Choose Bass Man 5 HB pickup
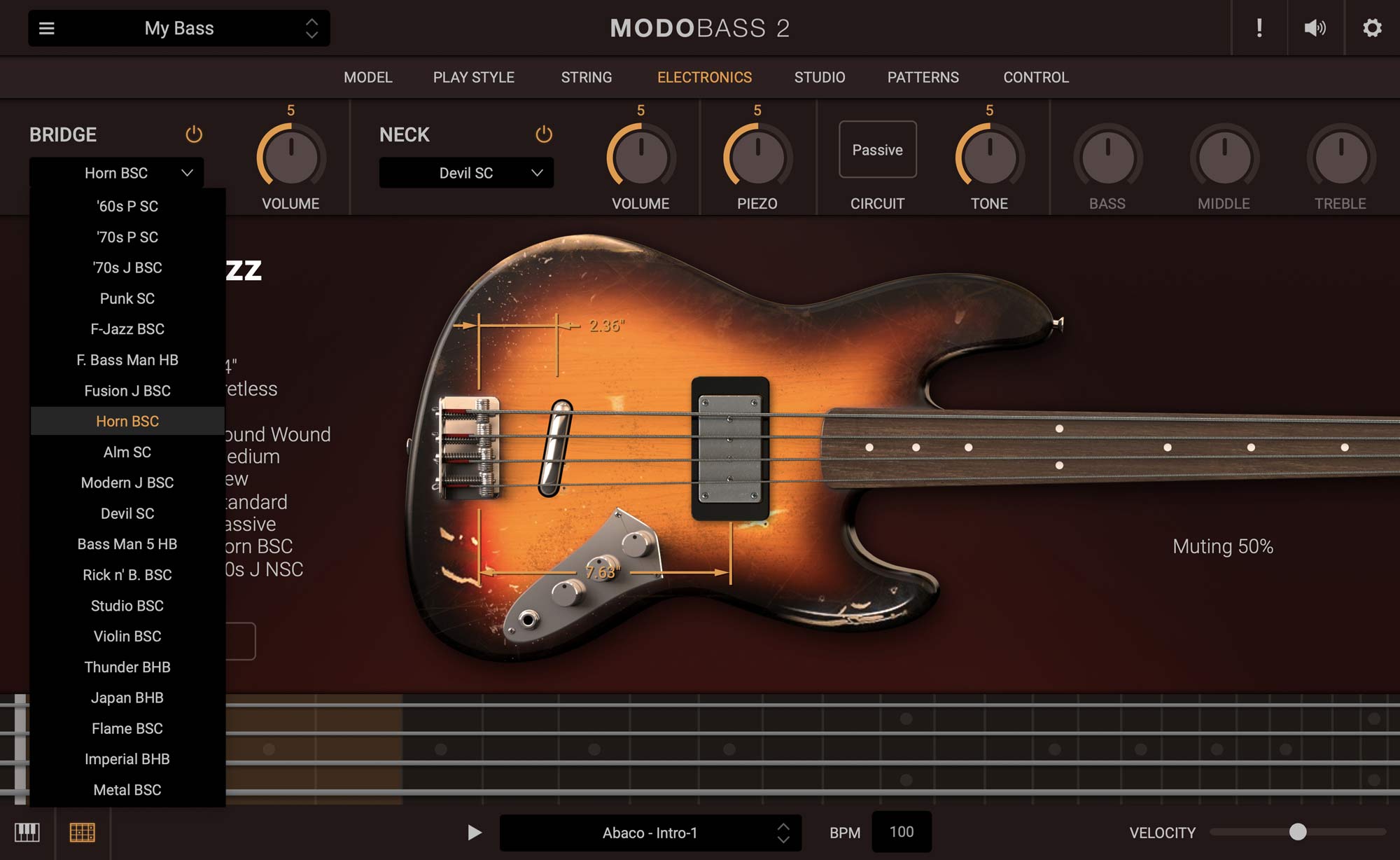Image resolution: width=1400 pixels, height=860 pixels. [x=127, y=544]
